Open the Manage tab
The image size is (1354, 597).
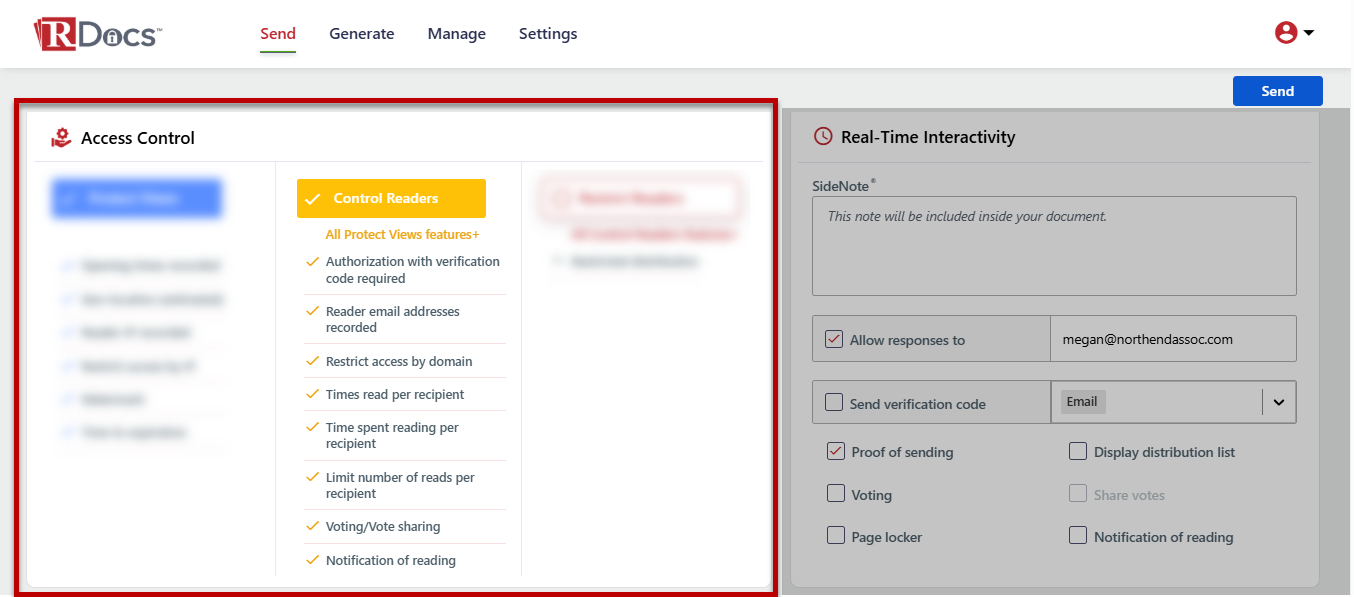(457, 34)
